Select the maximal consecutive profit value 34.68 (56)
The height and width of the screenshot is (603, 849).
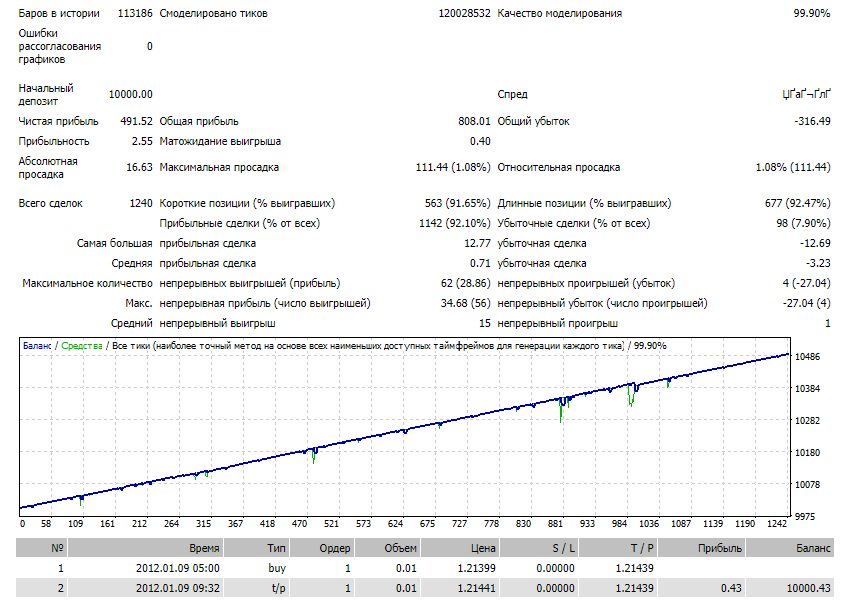pyautogui.click(x=465, y=303)
